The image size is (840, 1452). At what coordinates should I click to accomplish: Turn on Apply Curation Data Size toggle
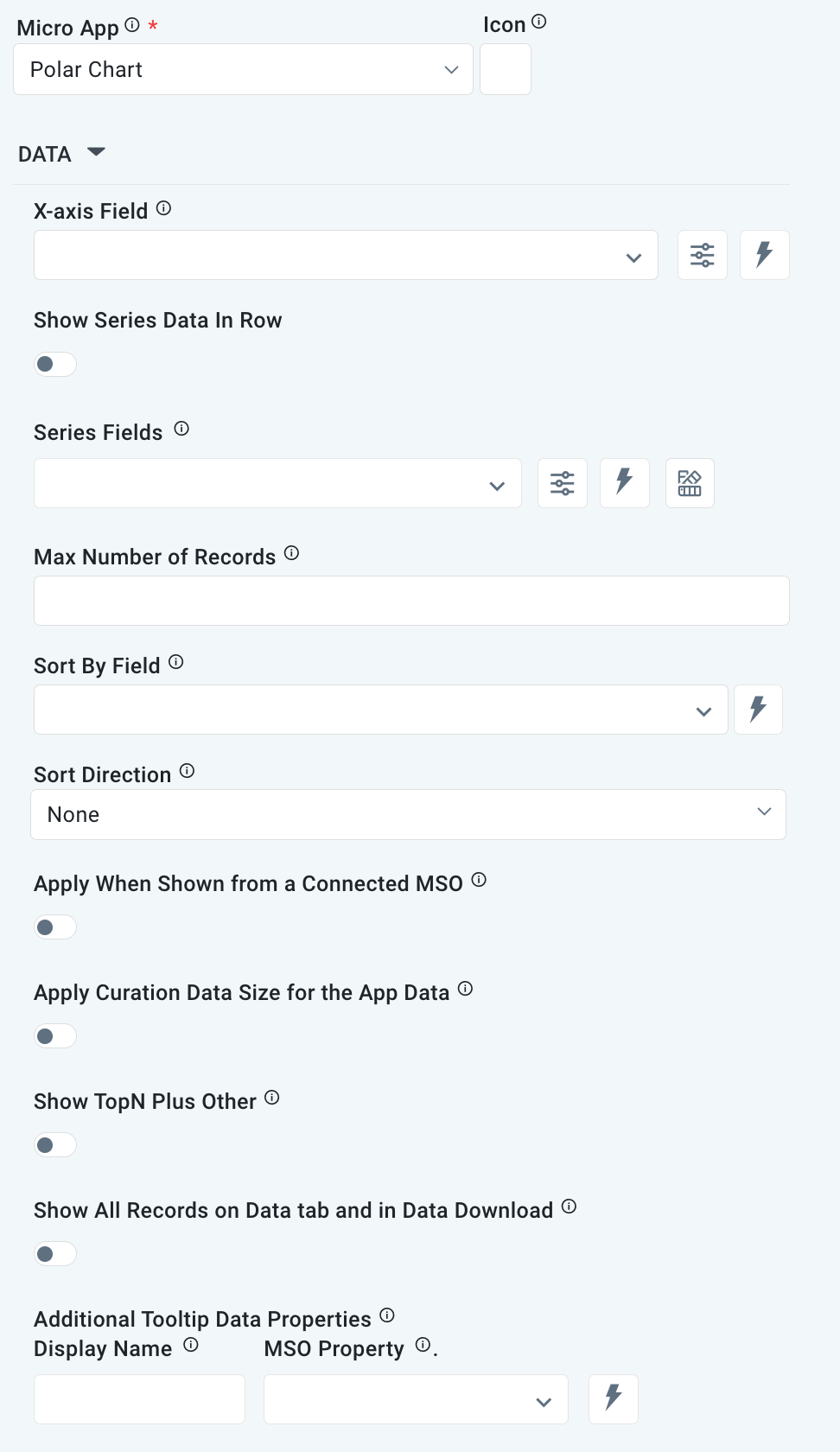(x=54, y=1035)
